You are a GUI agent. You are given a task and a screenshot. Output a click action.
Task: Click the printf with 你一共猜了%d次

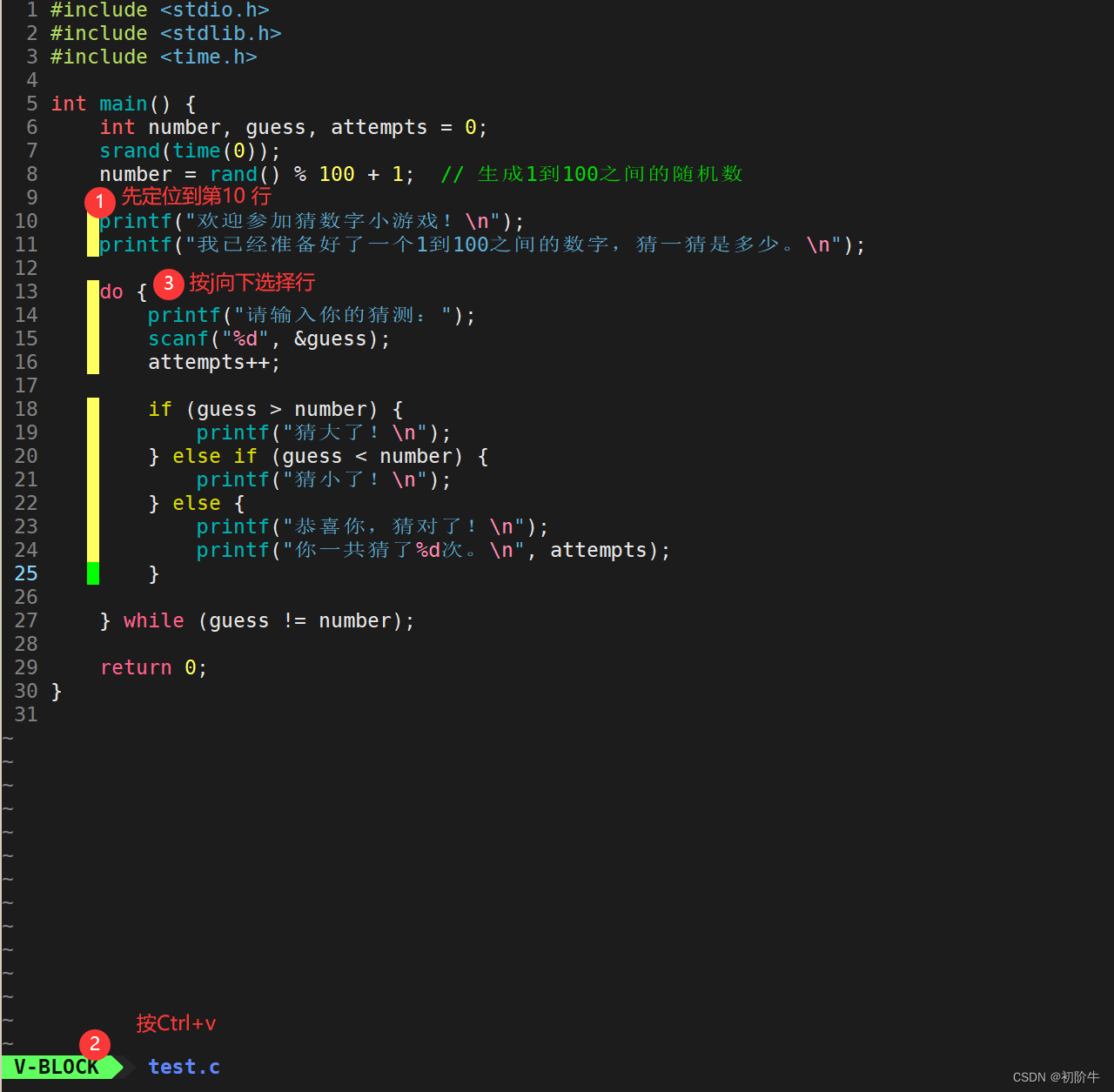[433, 550]
